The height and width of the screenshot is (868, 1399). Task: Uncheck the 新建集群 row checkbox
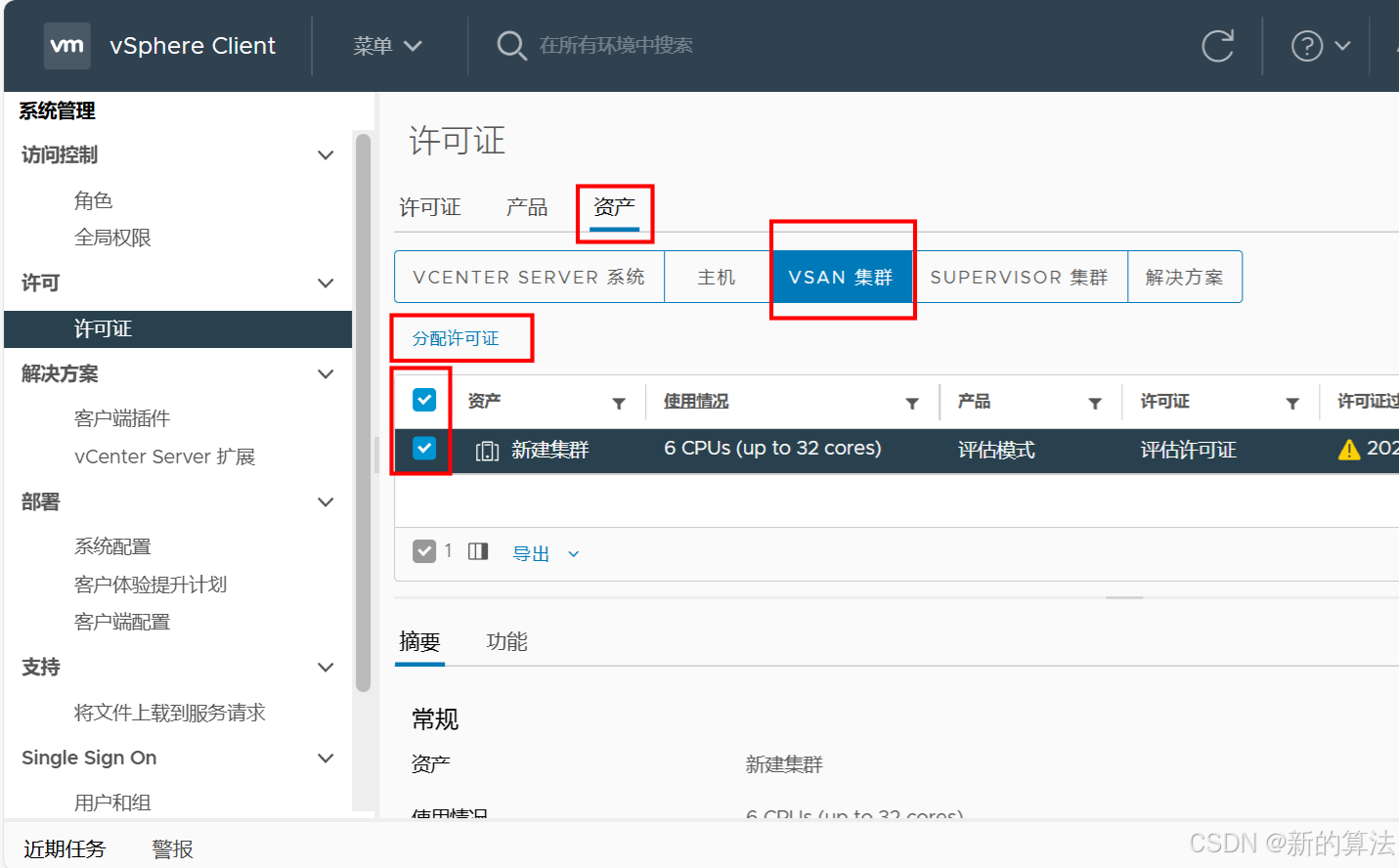(x=424, y=448)
